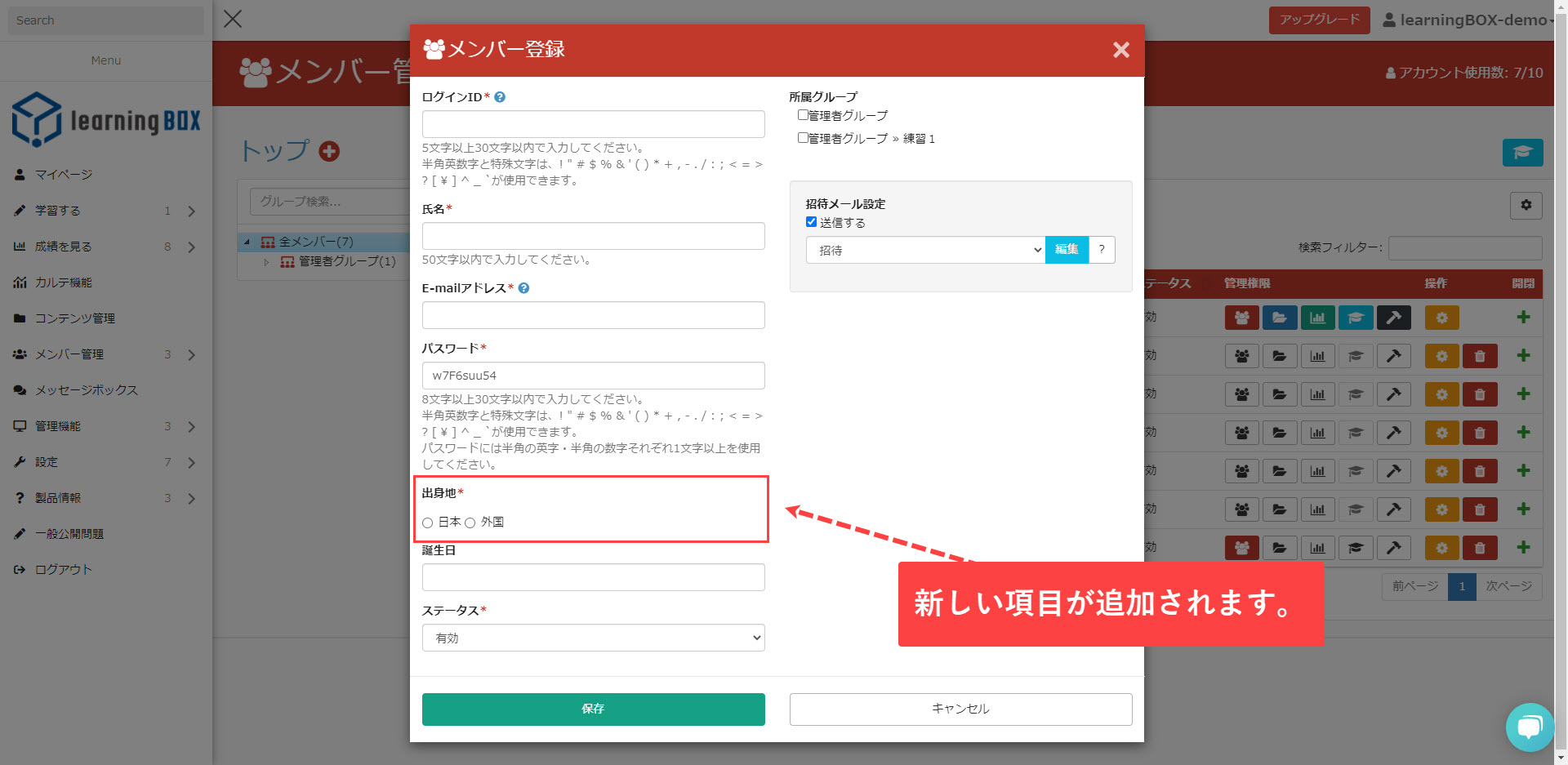1568x765 pixels.
Task: Click the help icon beside E-mailアドレス
Action: pyautogui.click(x=523, y=288)
